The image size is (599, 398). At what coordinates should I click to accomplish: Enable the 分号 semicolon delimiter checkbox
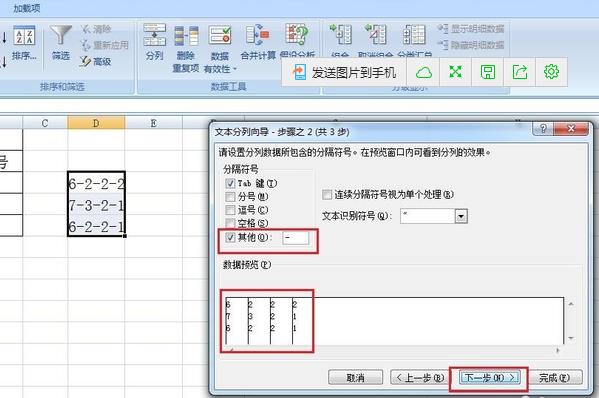click(230, 197)
